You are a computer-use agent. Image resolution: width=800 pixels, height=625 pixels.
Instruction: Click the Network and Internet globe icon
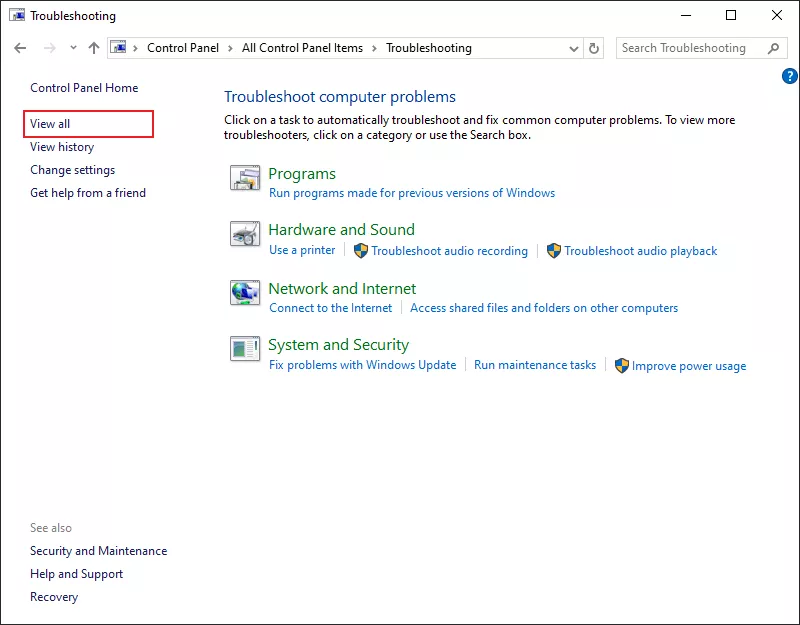click(x=245, y=292)
